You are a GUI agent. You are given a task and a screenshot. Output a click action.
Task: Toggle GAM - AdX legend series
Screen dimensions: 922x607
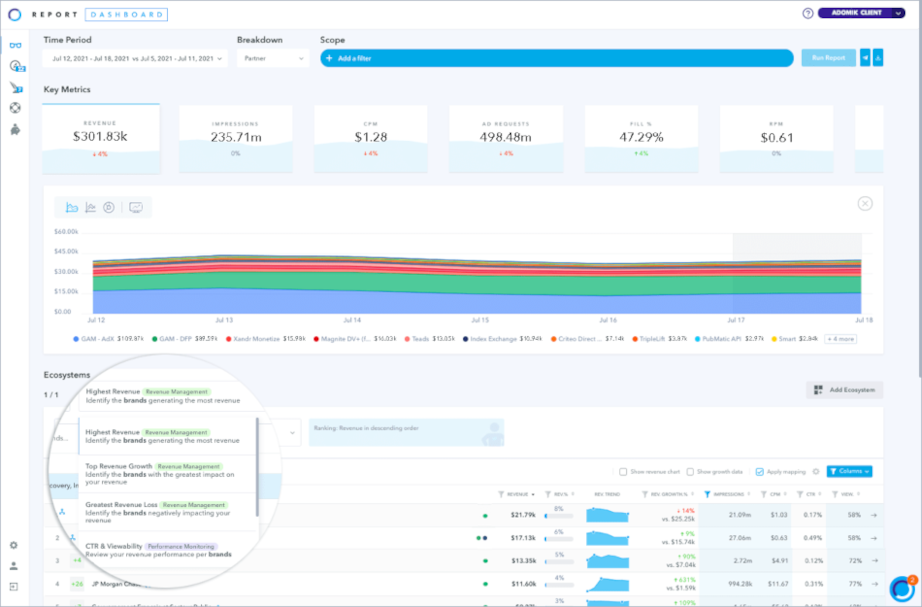tap(108, 339)
